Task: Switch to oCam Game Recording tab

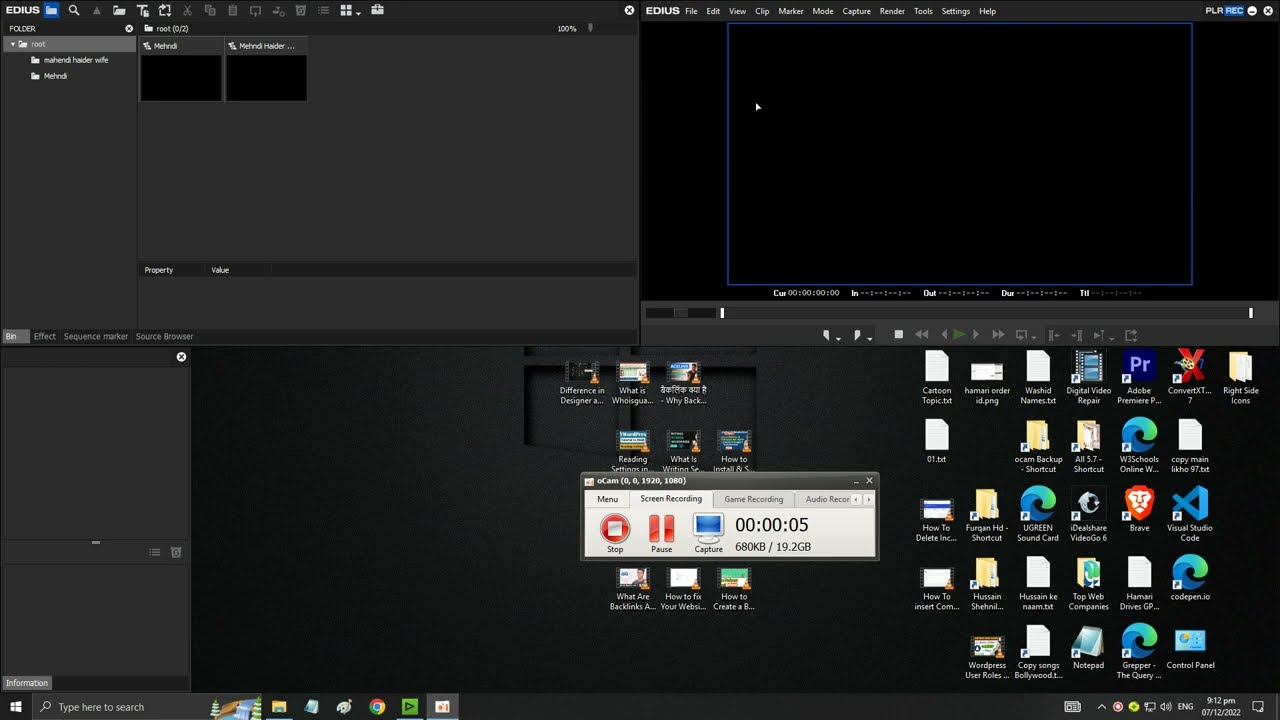Action: tap(754, 499)
